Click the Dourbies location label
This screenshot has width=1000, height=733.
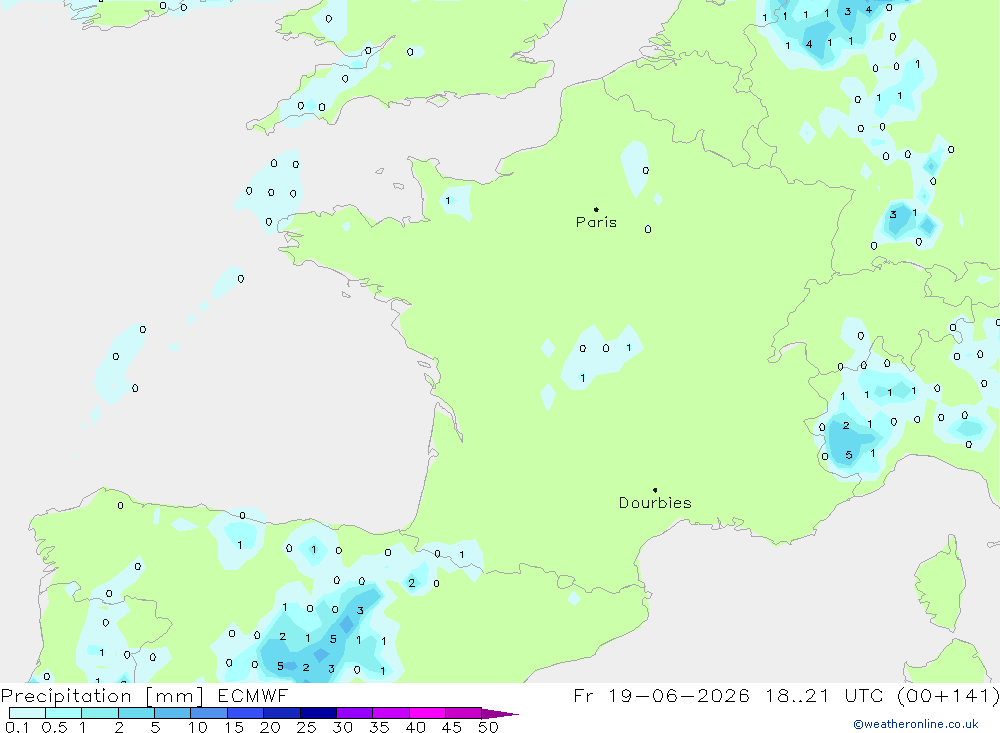pos(655,503)
